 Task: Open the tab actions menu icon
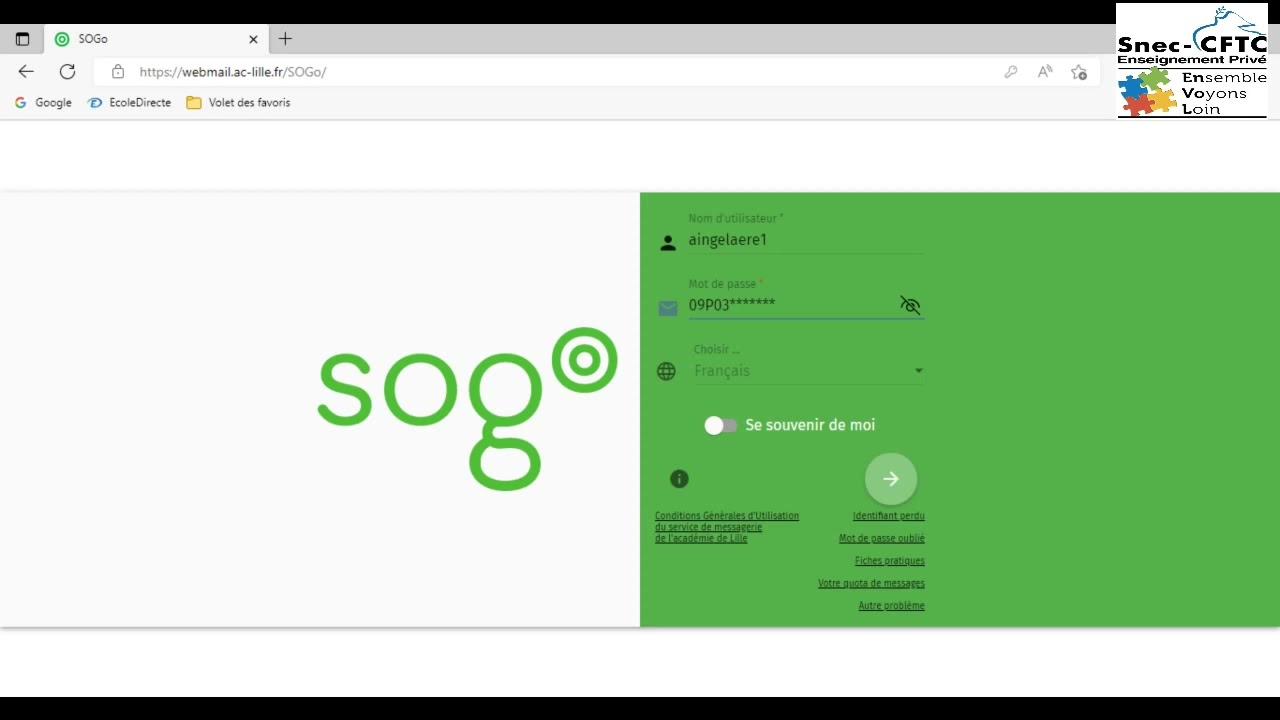22,39
